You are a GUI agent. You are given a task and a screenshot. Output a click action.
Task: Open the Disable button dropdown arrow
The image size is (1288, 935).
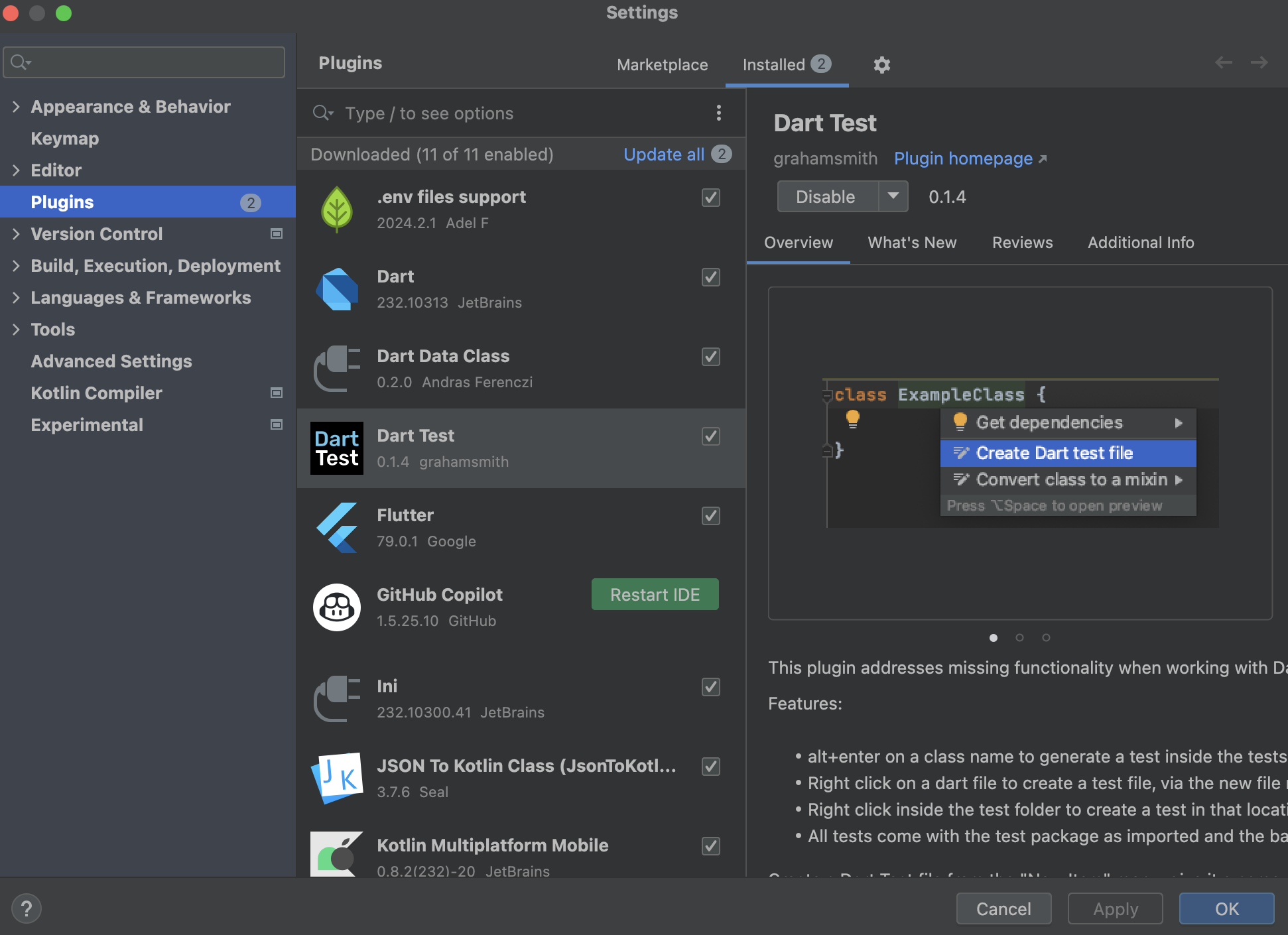tap(893, 196)
